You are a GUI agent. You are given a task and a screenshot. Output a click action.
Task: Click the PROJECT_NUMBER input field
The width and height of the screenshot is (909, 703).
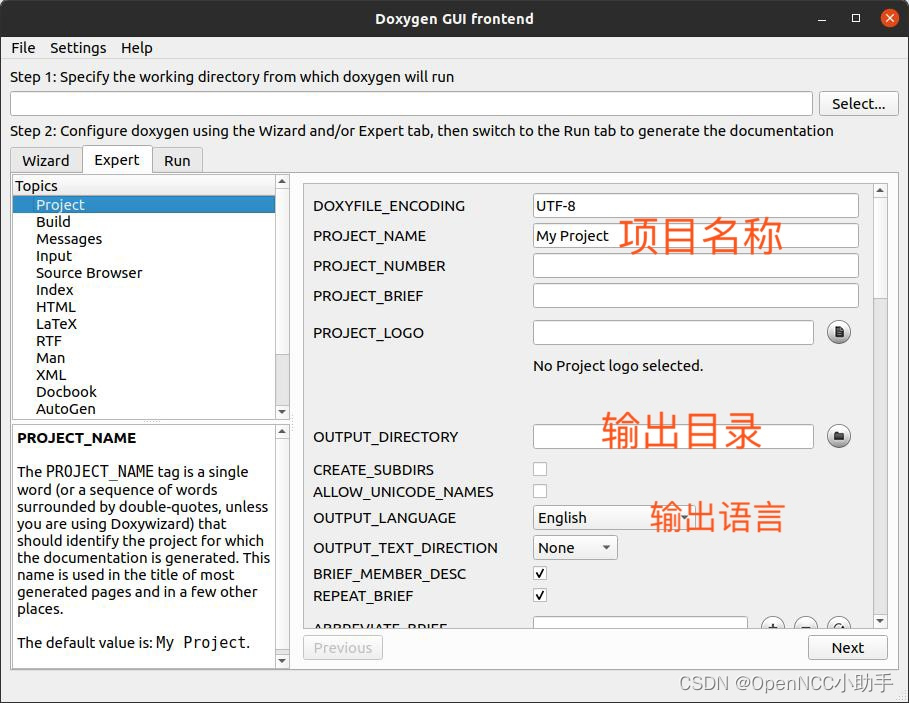pyautogui.click(x=696, y=266)
